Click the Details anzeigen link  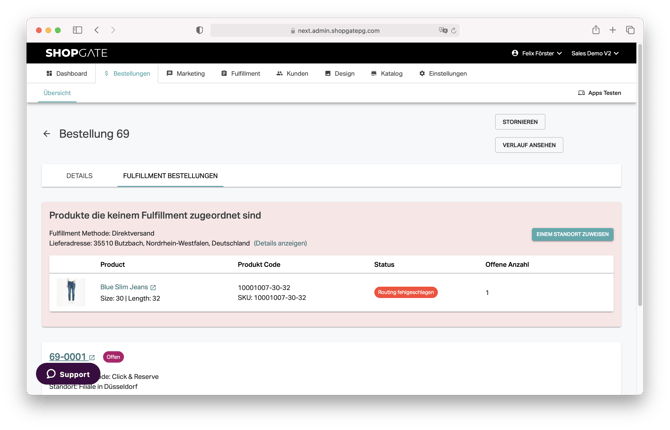280,243
